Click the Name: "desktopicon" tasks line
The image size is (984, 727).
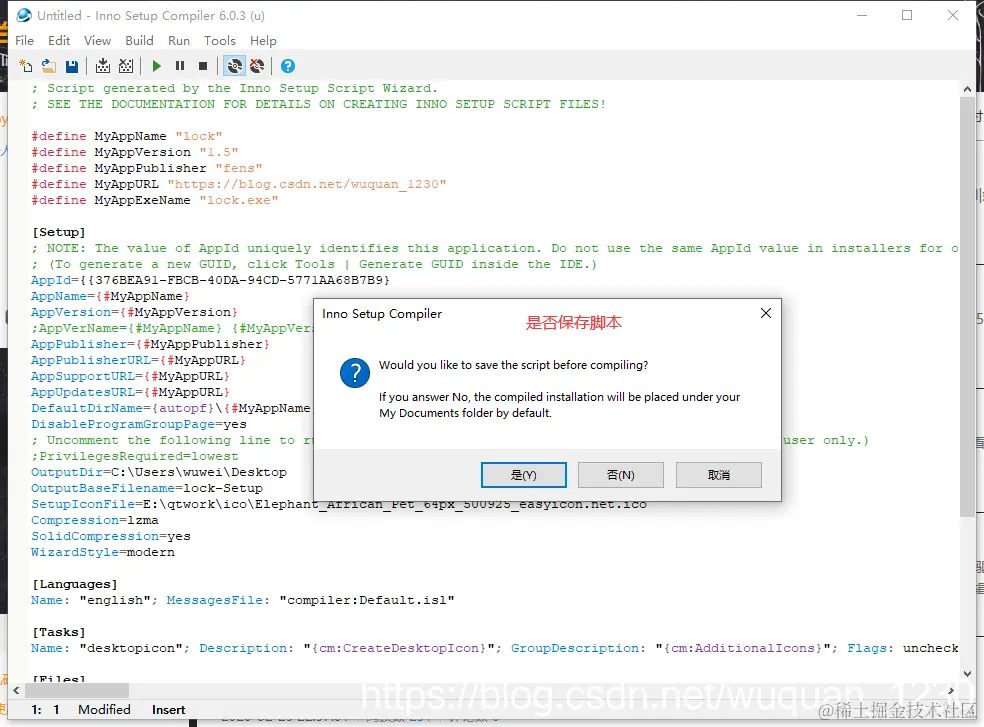[x=495, y=649]
